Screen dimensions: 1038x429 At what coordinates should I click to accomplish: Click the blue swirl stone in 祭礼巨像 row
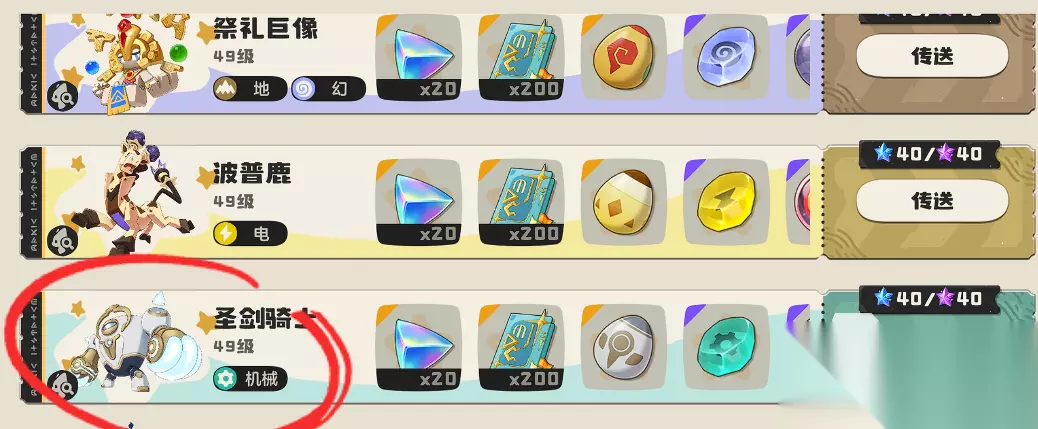726,58
